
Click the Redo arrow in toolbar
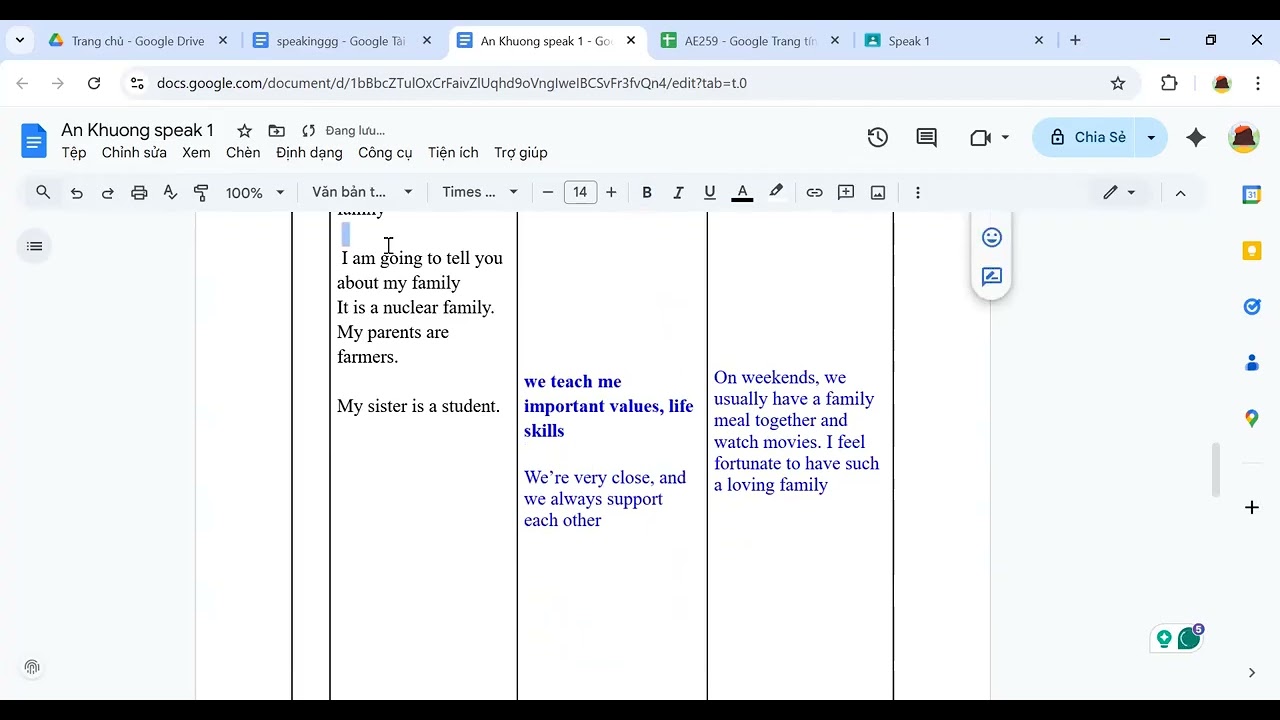pyautogui.click(x=107, y=192)
